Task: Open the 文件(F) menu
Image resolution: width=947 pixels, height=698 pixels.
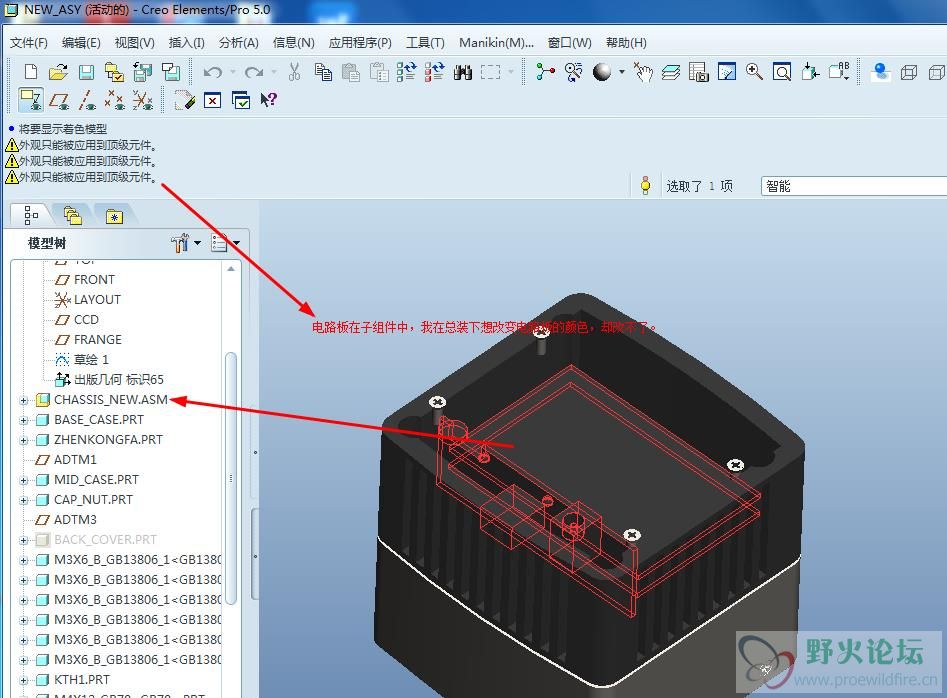Action: coord(28,43)
